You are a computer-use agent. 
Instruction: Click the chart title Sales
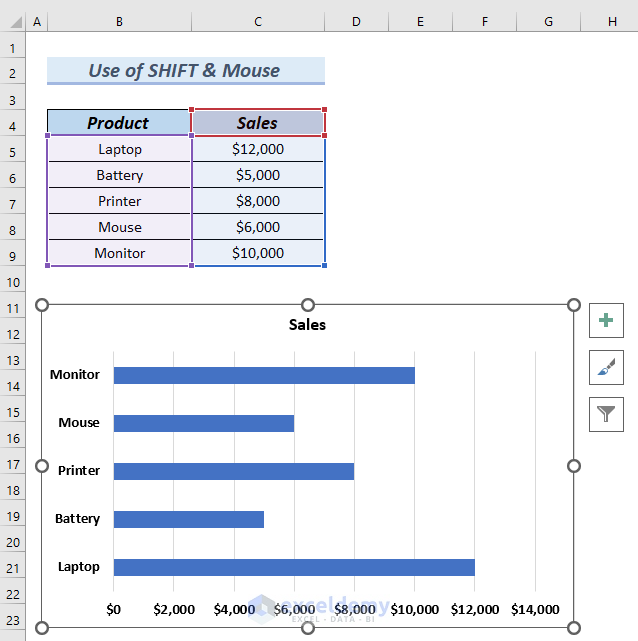tap(307, 325)
